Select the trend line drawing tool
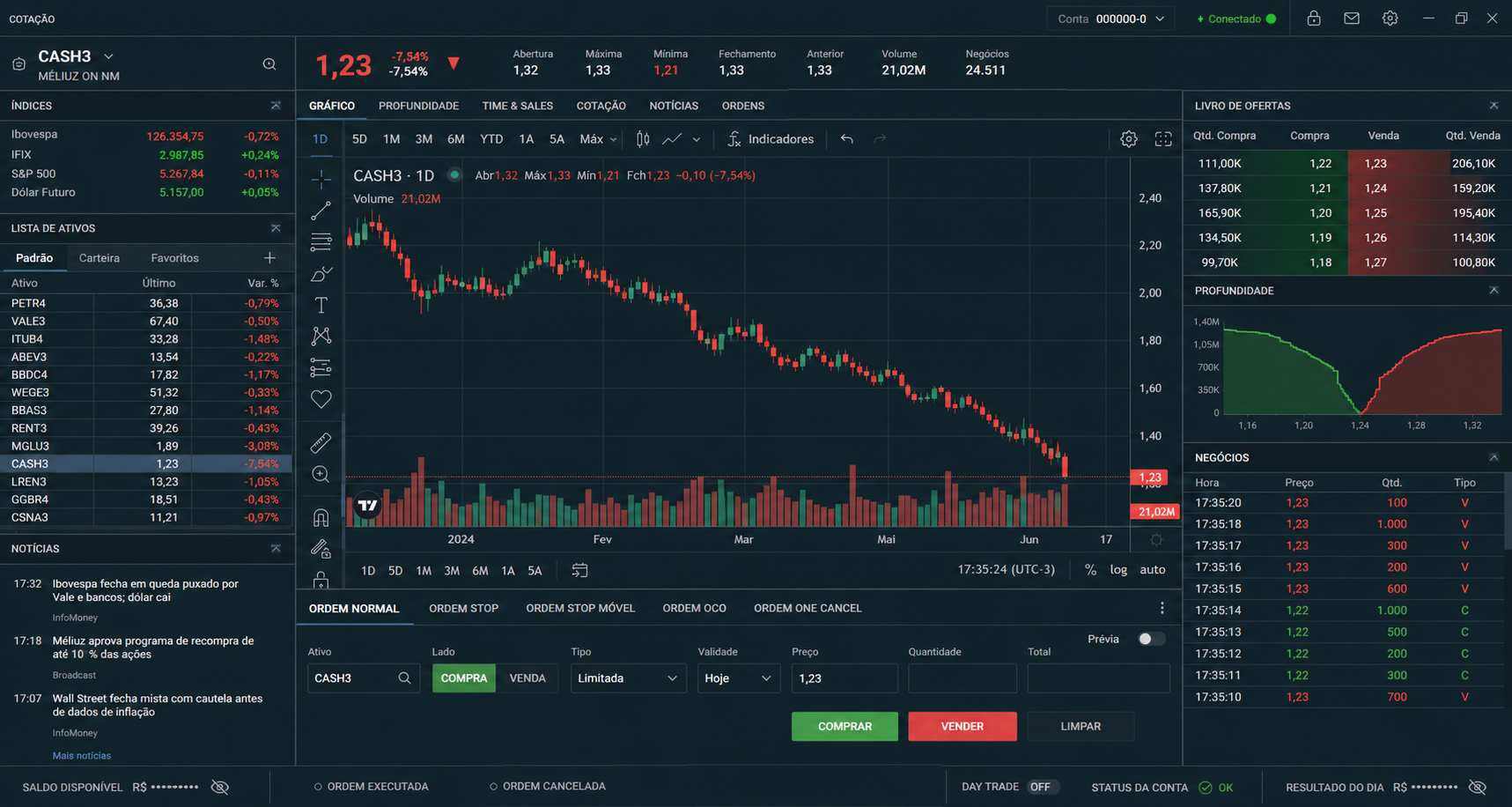Image resolution: width=1512 pixels, height=807 pixels. (321, 211)
